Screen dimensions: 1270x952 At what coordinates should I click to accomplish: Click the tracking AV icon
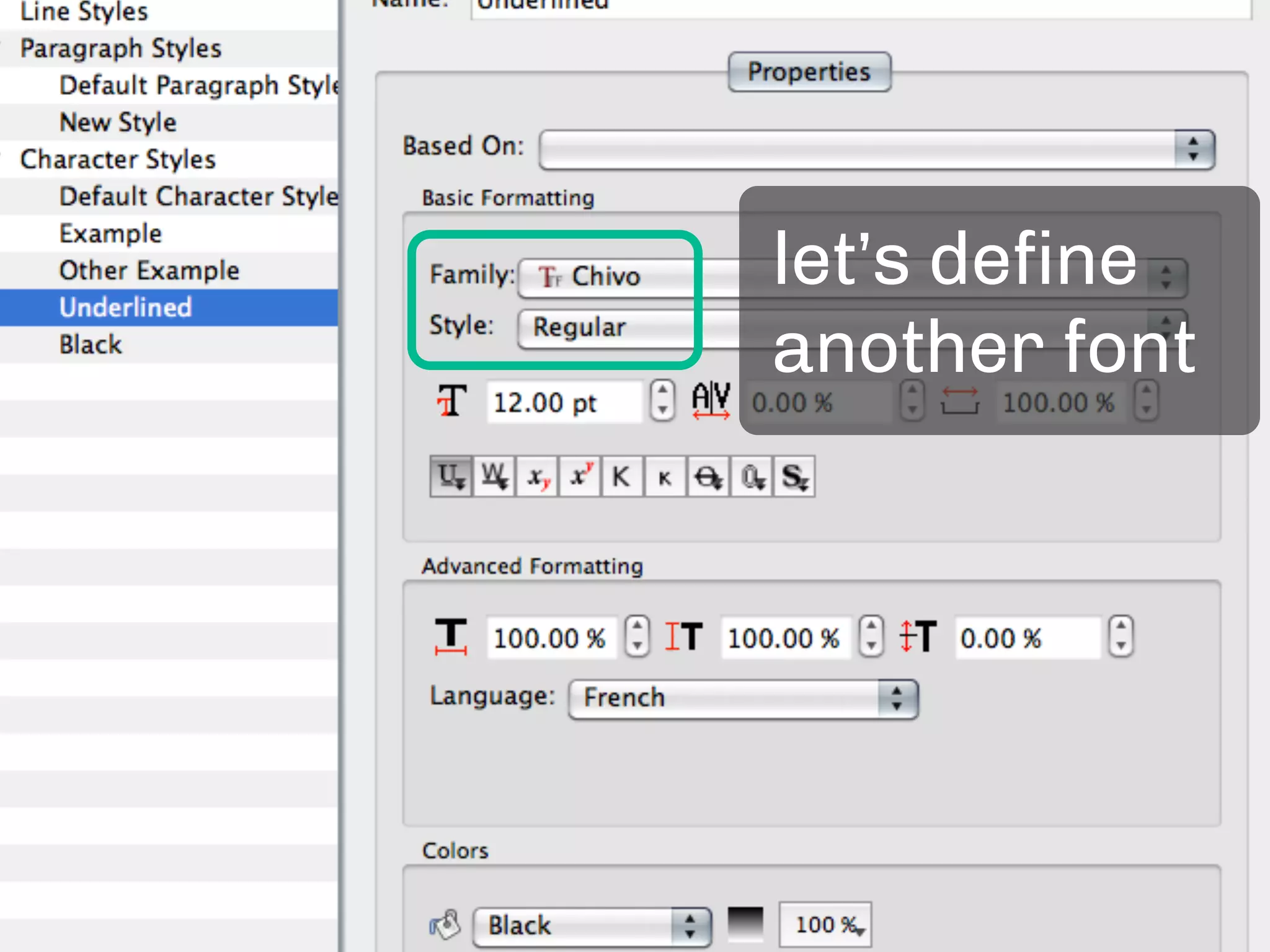[x=711, y=400]
